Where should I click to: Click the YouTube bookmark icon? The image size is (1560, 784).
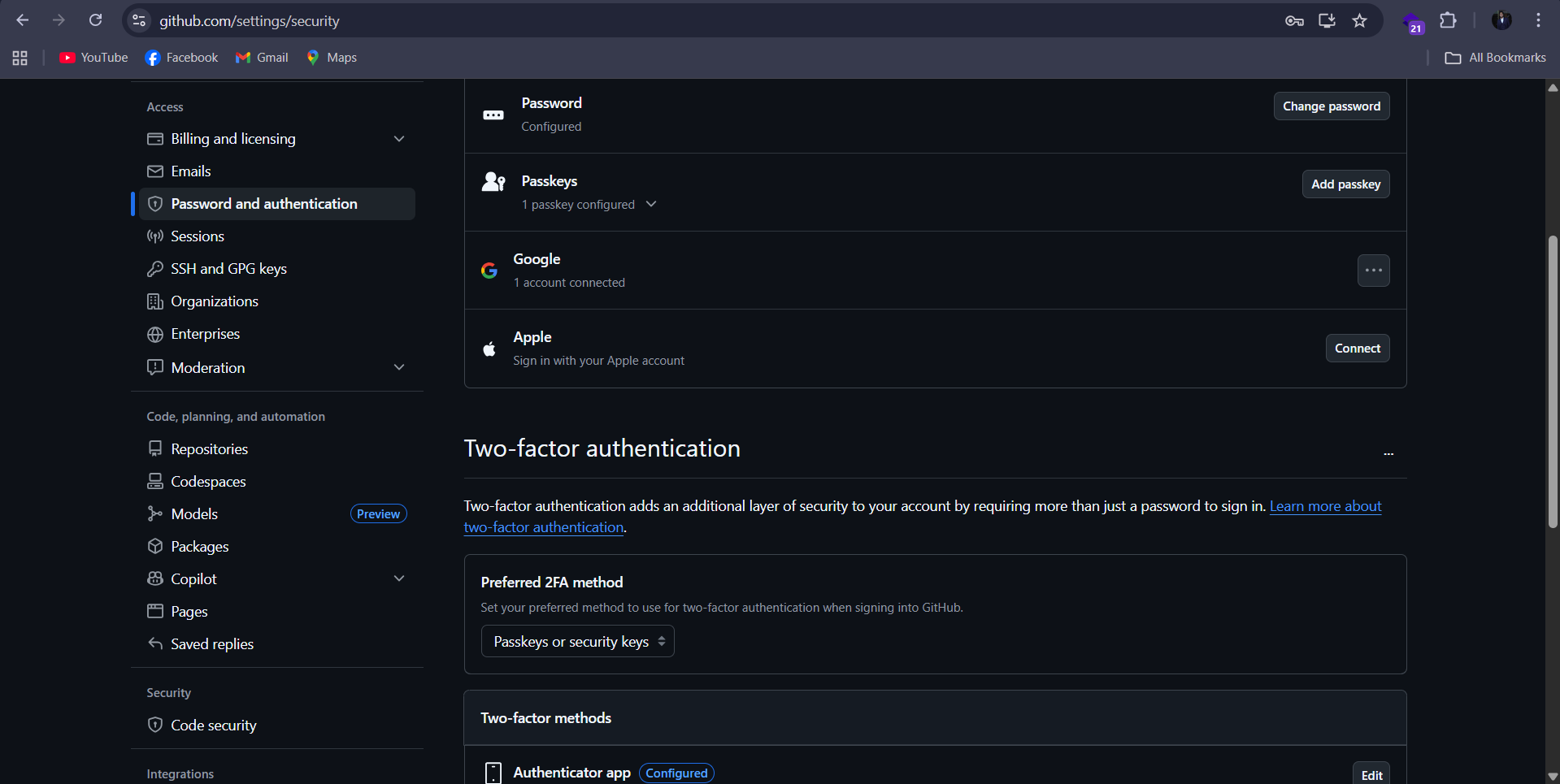coord(67,58)
